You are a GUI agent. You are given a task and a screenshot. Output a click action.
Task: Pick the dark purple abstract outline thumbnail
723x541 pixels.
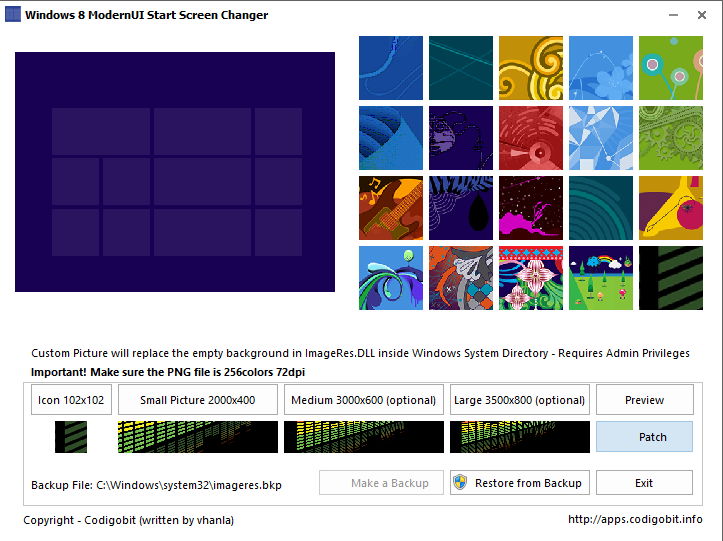pos(461,138)
